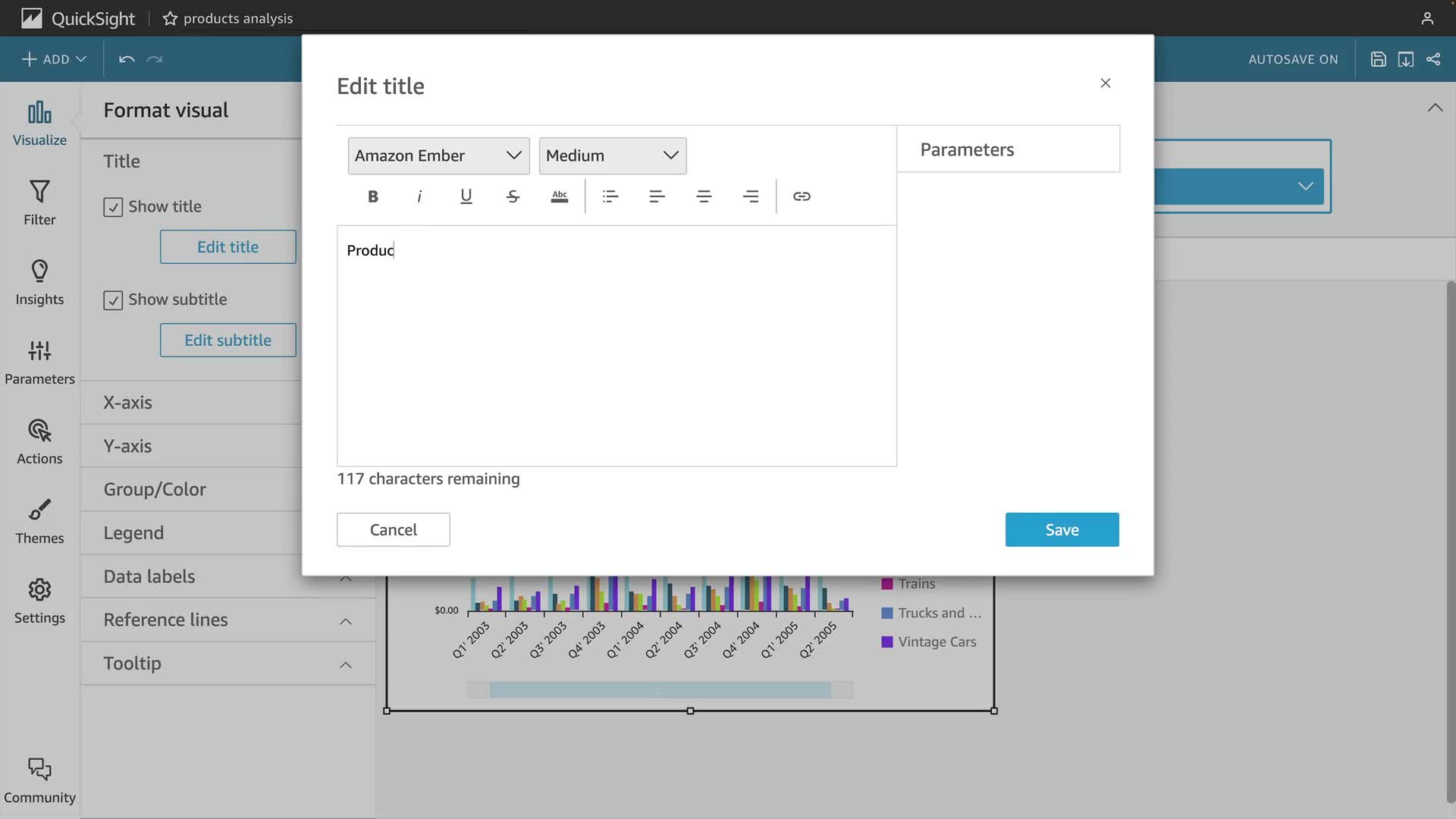The image size is (1456, 819).
Task: Apply italic formatting to title
Action: [419, 196]
